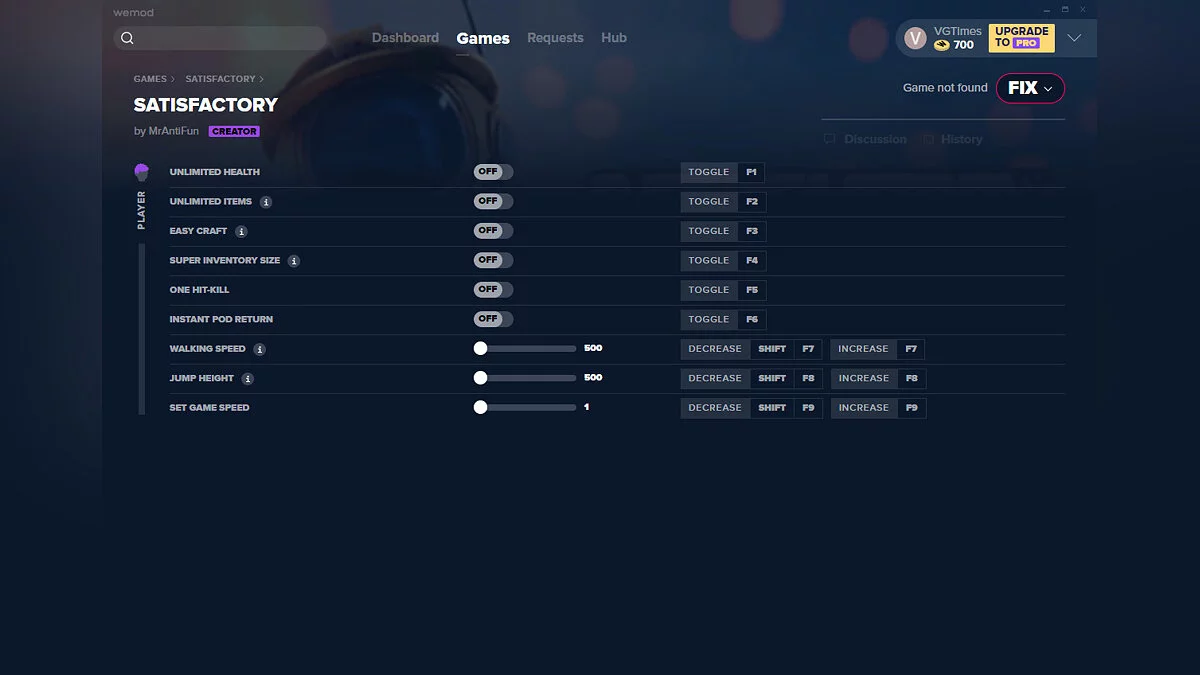
Task: Toggle Super Inventory Size switch
Action: tap(493, 260)
